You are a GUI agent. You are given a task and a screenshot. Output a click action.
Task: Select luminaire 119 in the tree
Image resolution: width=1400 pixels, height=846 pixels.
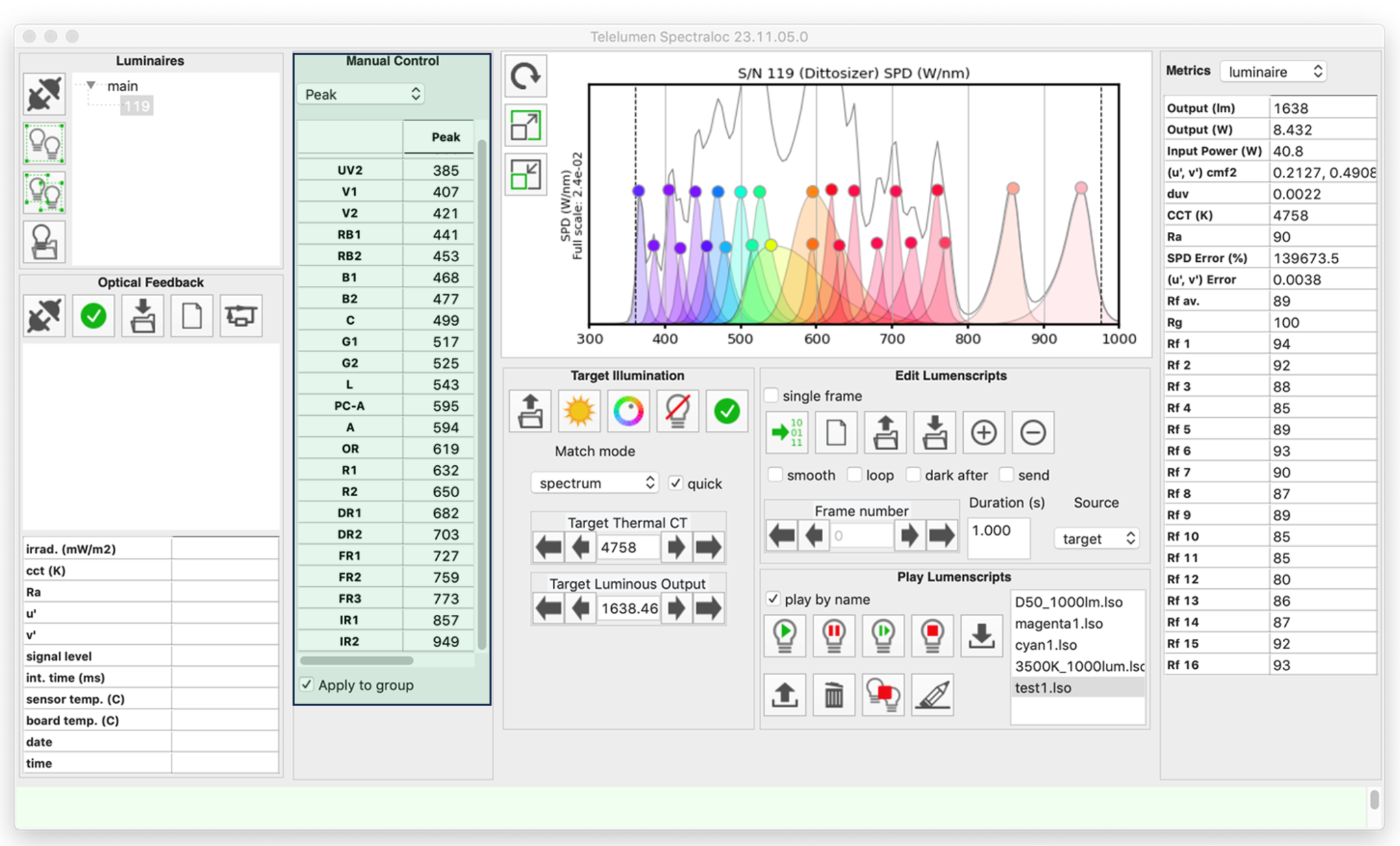[137, 106]
